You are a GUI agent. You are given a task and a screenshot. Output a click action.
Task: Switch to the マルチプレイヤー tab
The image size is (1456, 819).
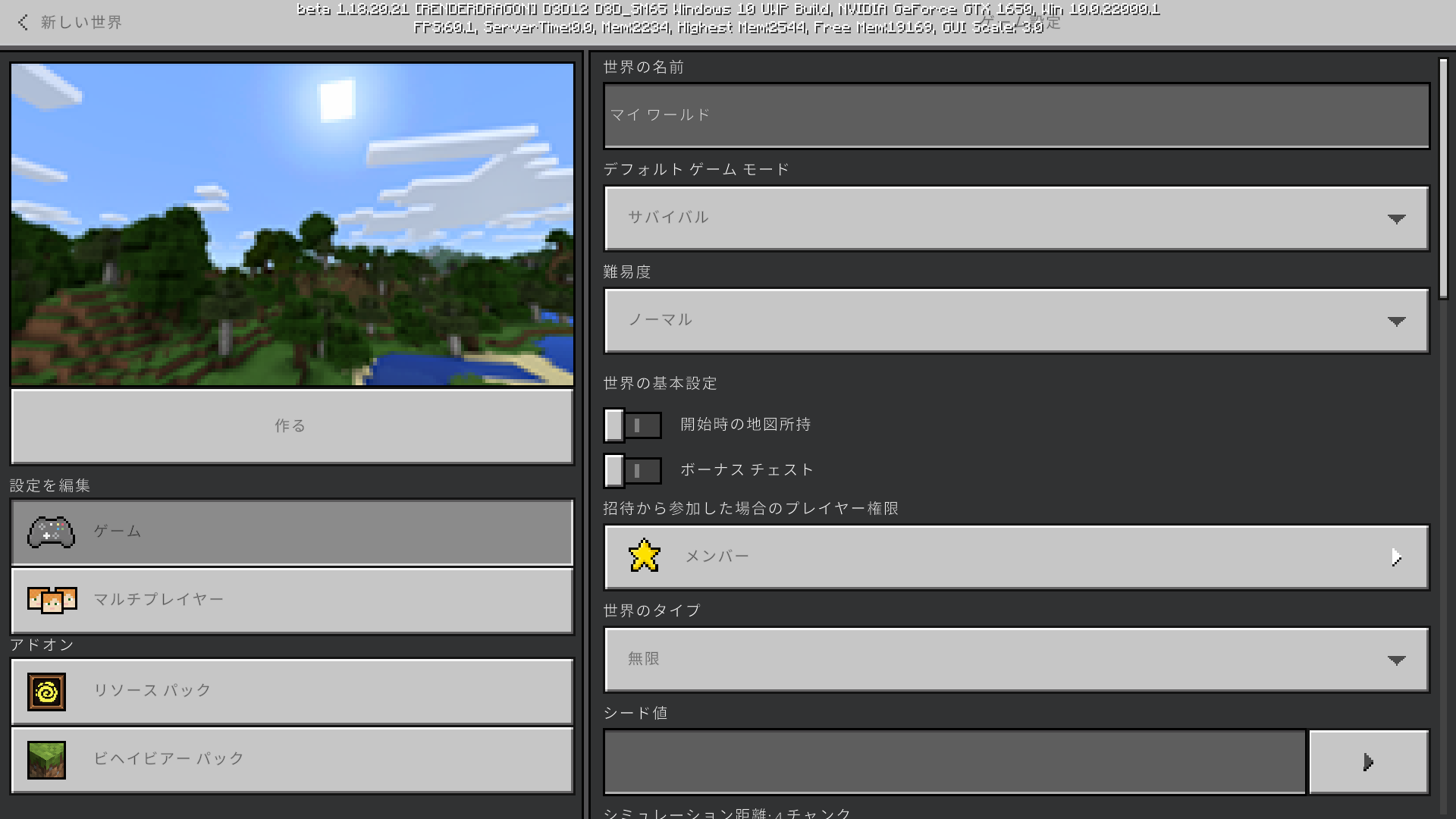pyautogui.click(x=292, y=601)
